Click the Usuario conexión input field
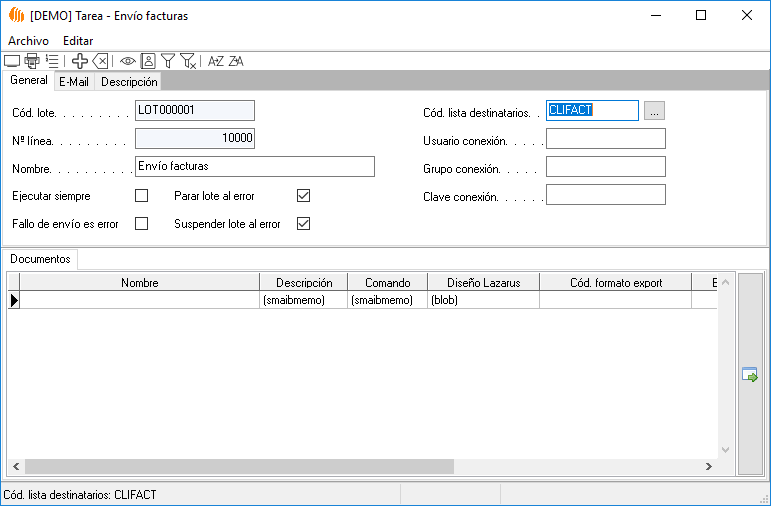The width and height of the screenshot is (771, 506). coord(605,139)
